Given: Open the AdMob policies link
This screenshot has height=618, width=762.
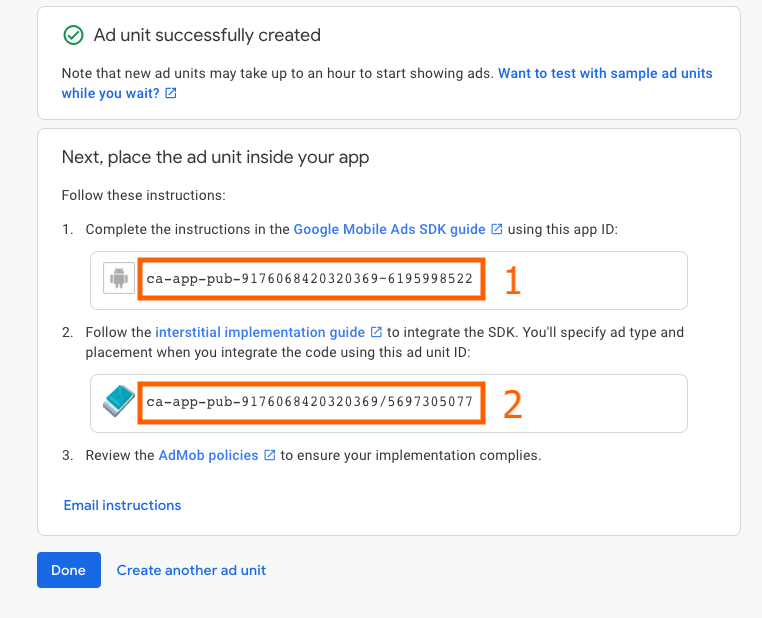Looking at the screenshot, I should click(208, 455).
